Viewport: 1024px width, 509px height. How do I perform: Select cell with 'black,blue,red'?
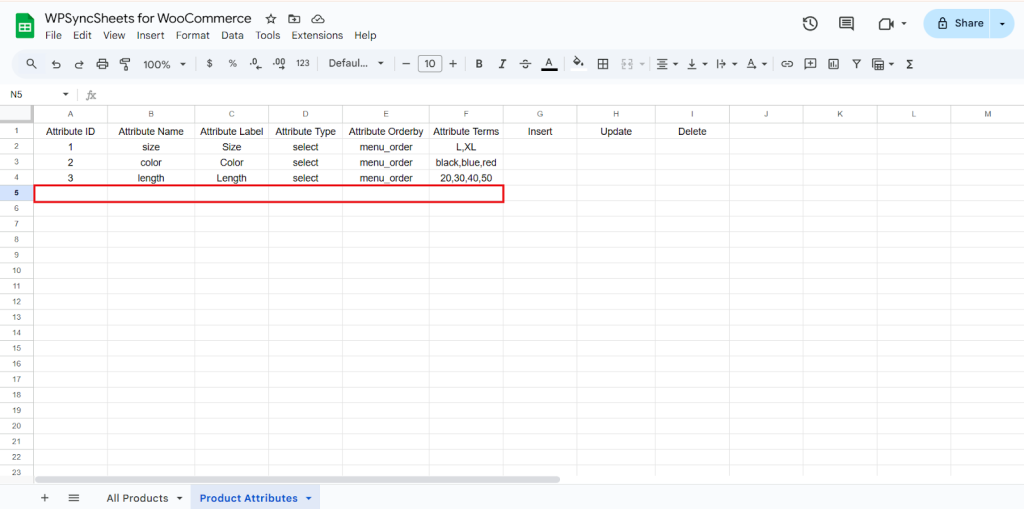click(x=466, y=162)
